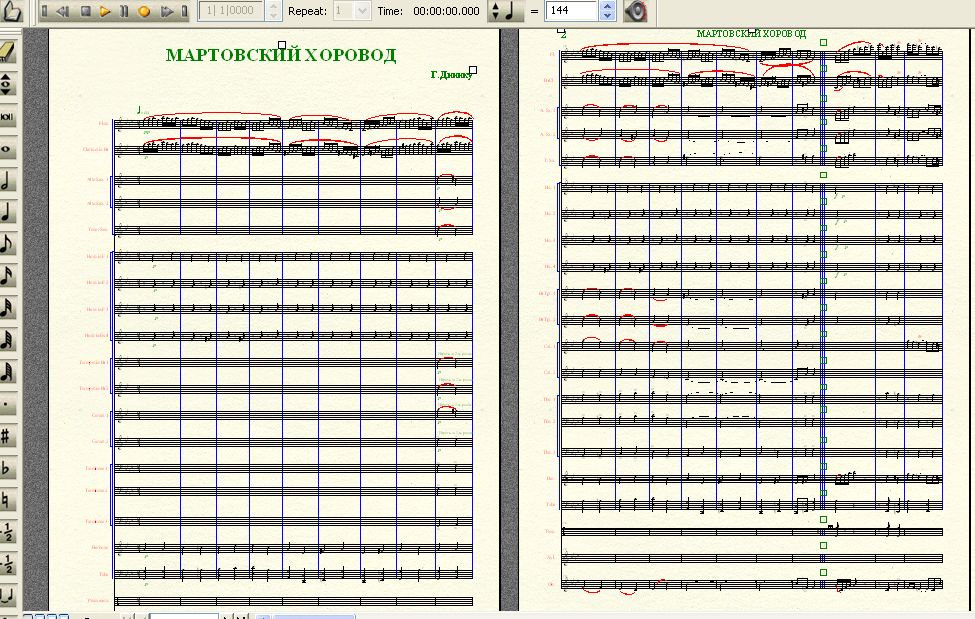Screen dimensions: 975x619
Task: Click the measure counter field
Action: coord(232,11)
